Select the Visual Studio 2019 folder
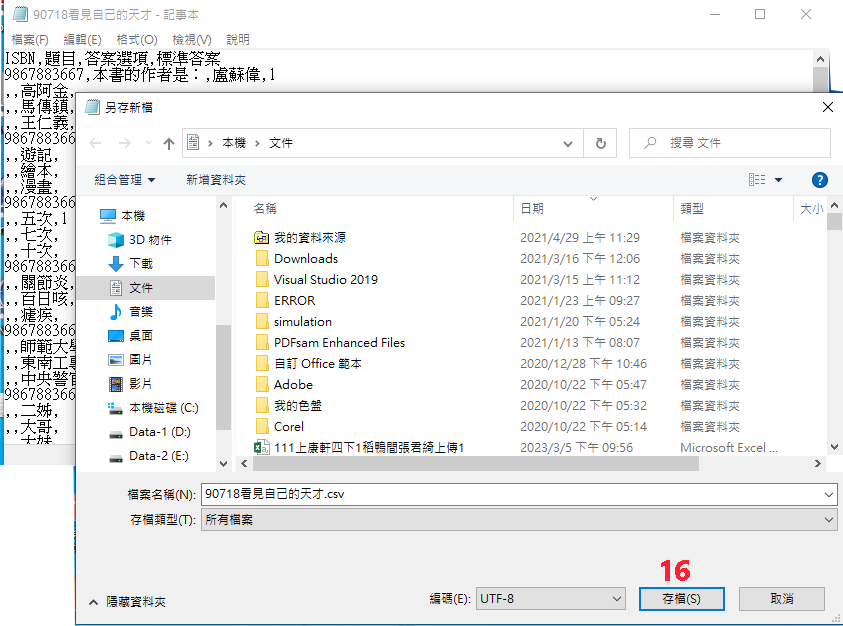 pos(316,280)
